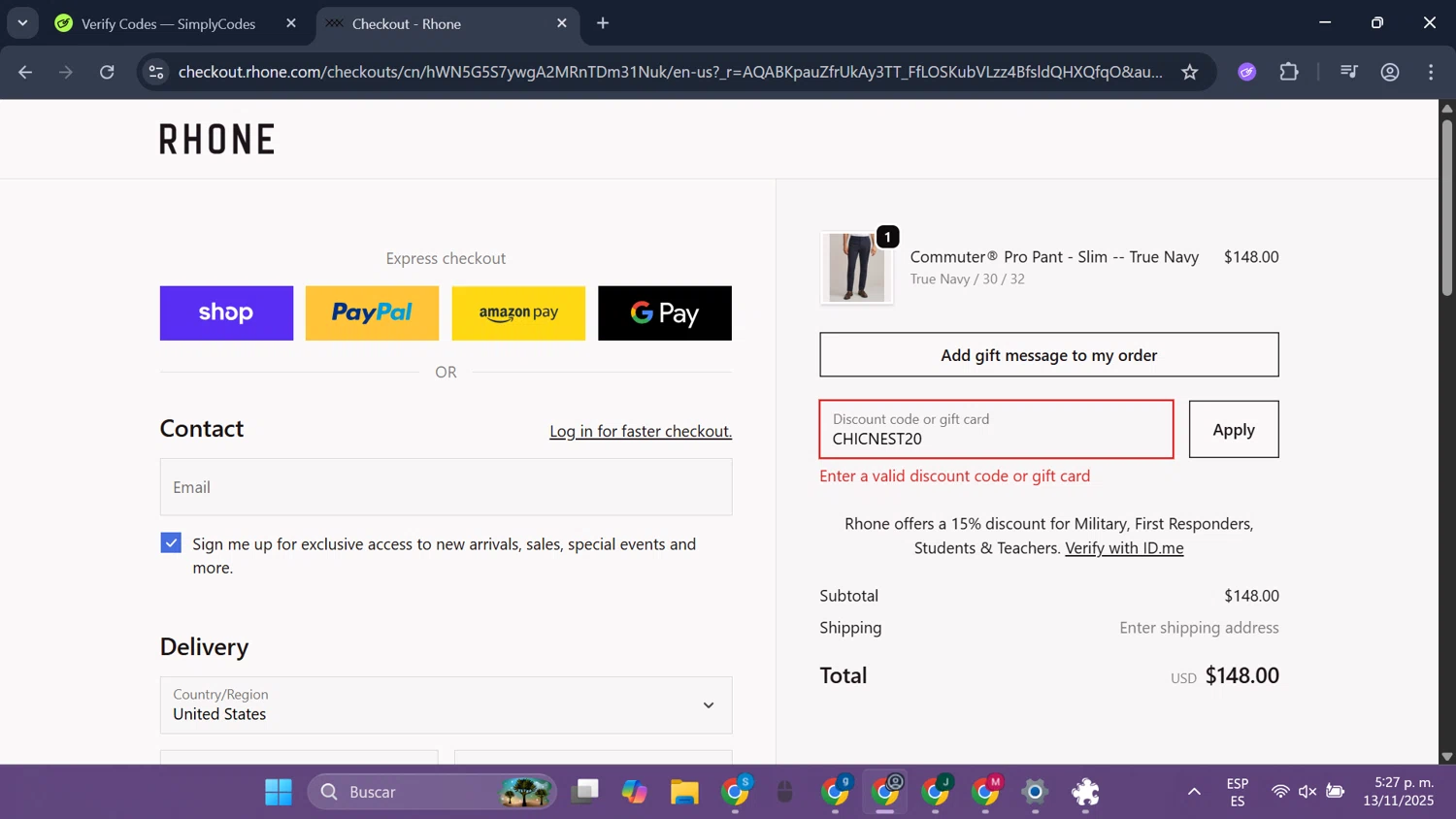1456x819 pixels.
Task: Expand the Country/Region dropdown
Action: (x=447, y=705)
